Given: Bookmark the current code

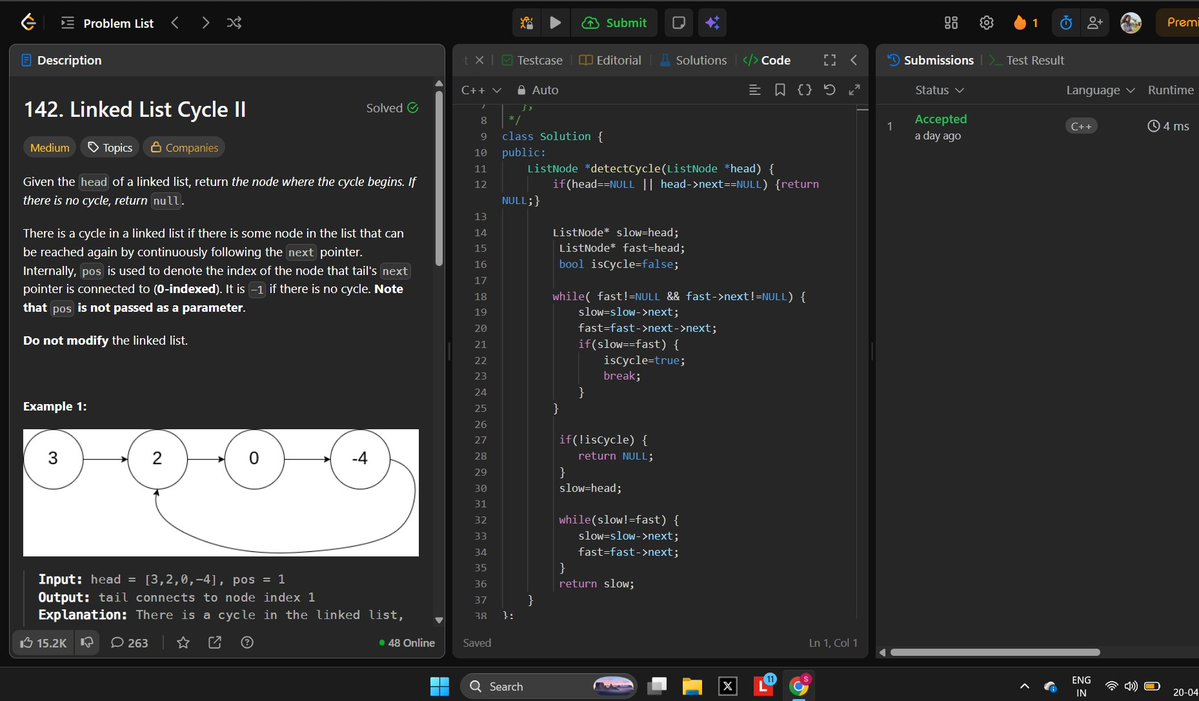Looking at the screenshot, I should tap(781, 89).
